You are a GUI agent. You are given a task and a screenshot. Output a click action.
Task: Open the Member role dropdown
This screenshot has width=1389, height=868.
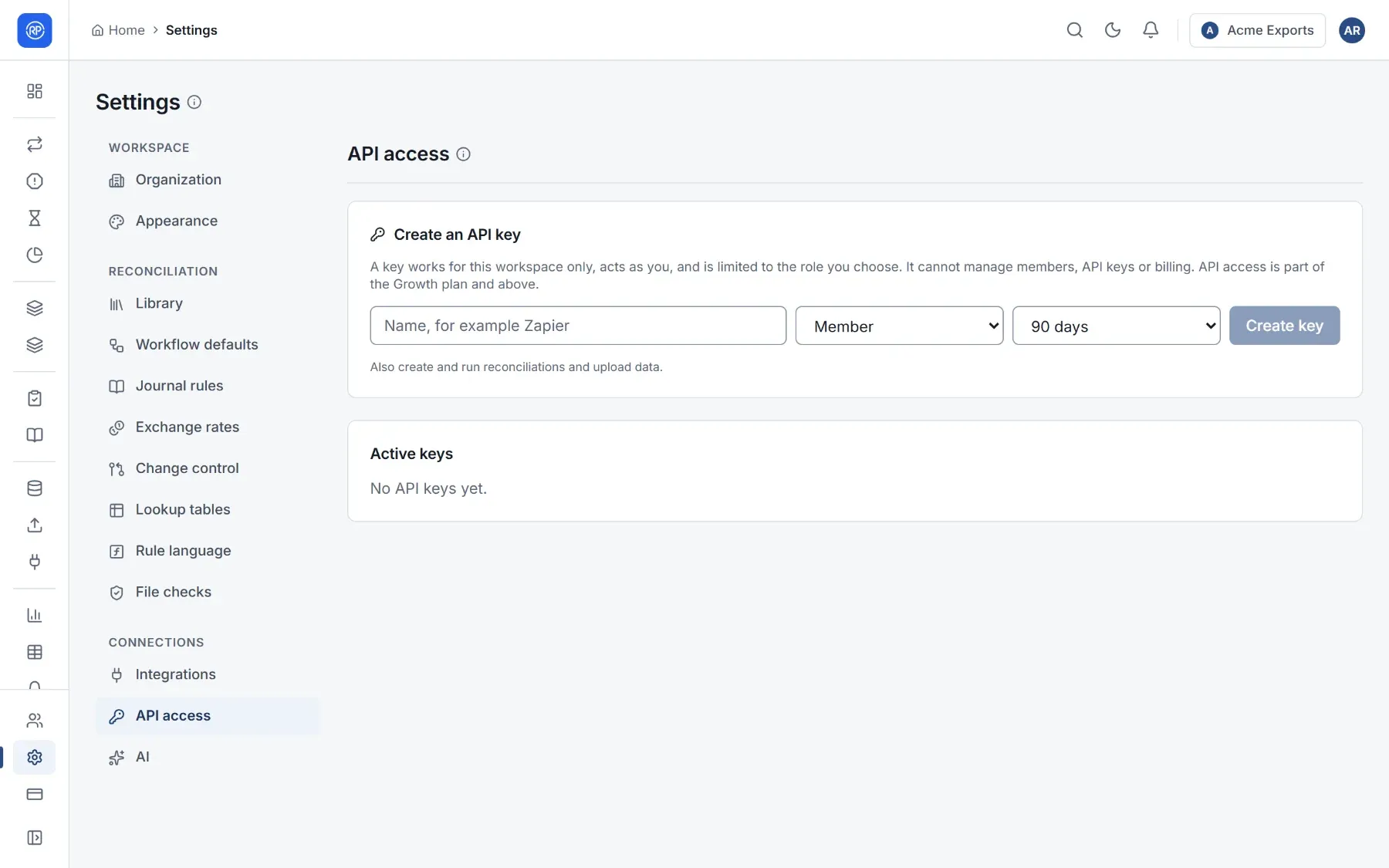[900, 326]
